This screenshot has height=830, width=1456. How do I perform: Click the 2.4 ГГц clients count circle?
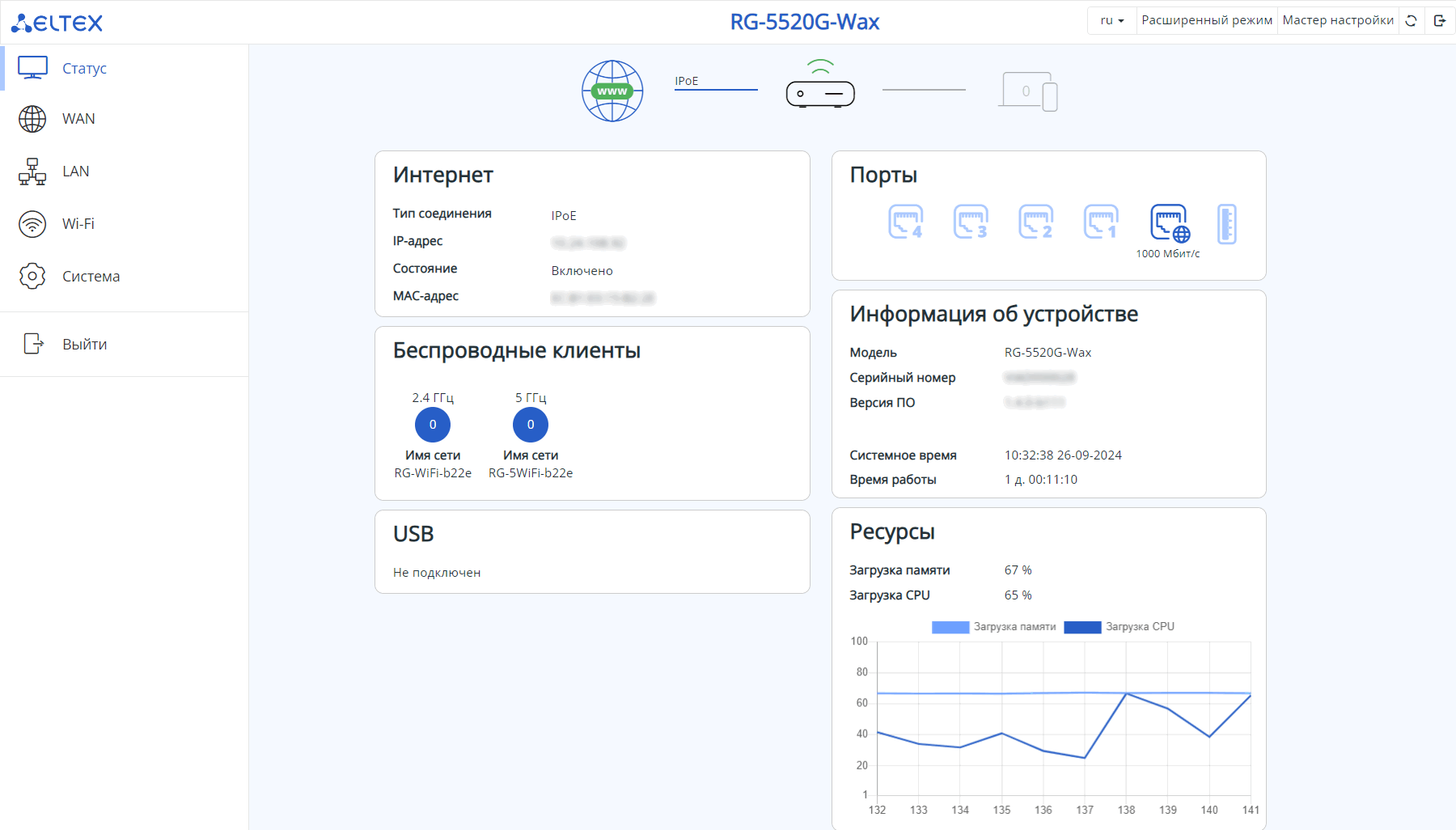[433, 425]
